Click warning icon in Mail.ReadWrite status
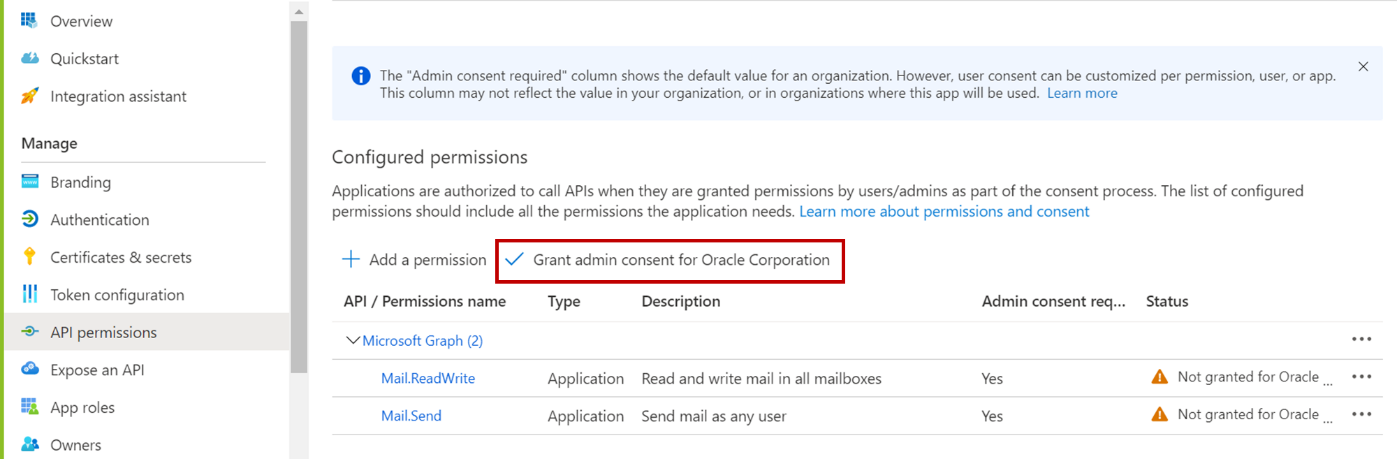Screen dimensions: 1397x459 click(x=1160, y=377)
